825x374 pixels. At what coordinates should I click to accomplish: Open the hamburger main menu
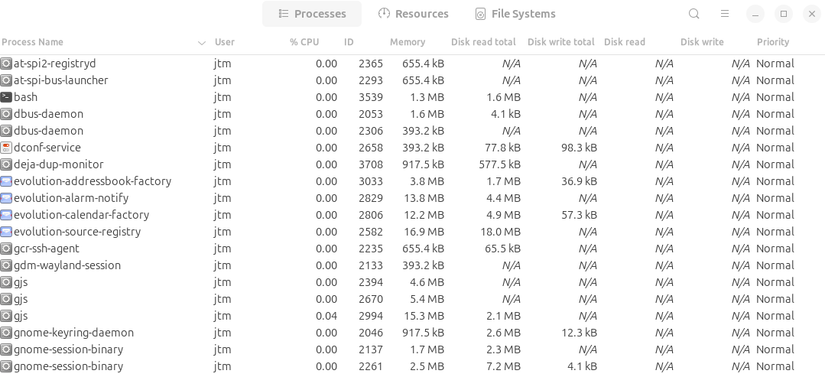pos(725,14)
